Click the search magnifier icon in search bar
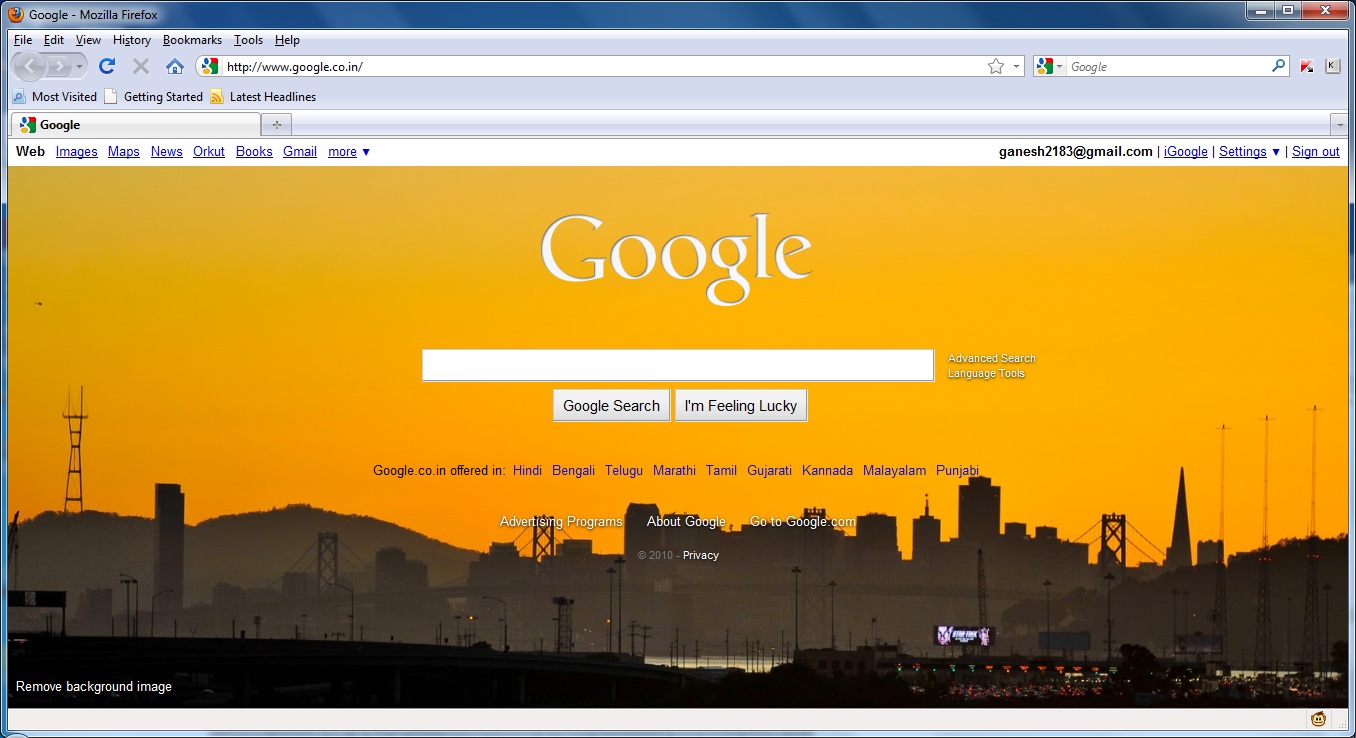Image resolution: width=1356 pixels, height=738 pixels. 1279,66
